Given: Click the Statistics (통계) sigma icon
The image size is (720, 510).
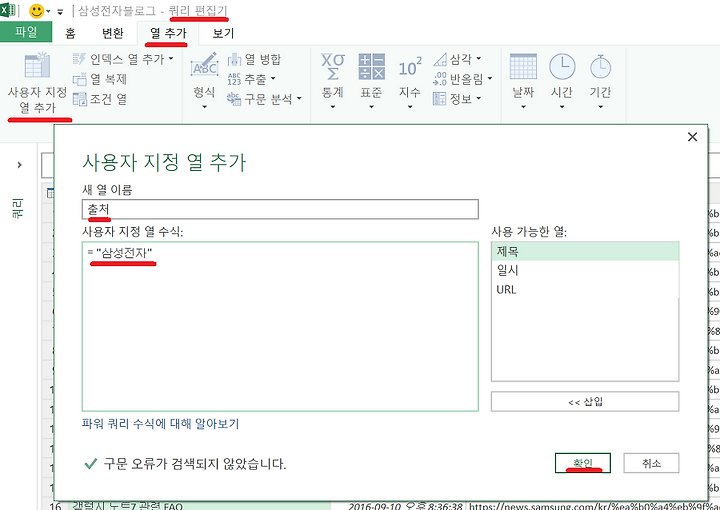Looking at the screenshot, I should pyautogui.click(x=333, y=67).
